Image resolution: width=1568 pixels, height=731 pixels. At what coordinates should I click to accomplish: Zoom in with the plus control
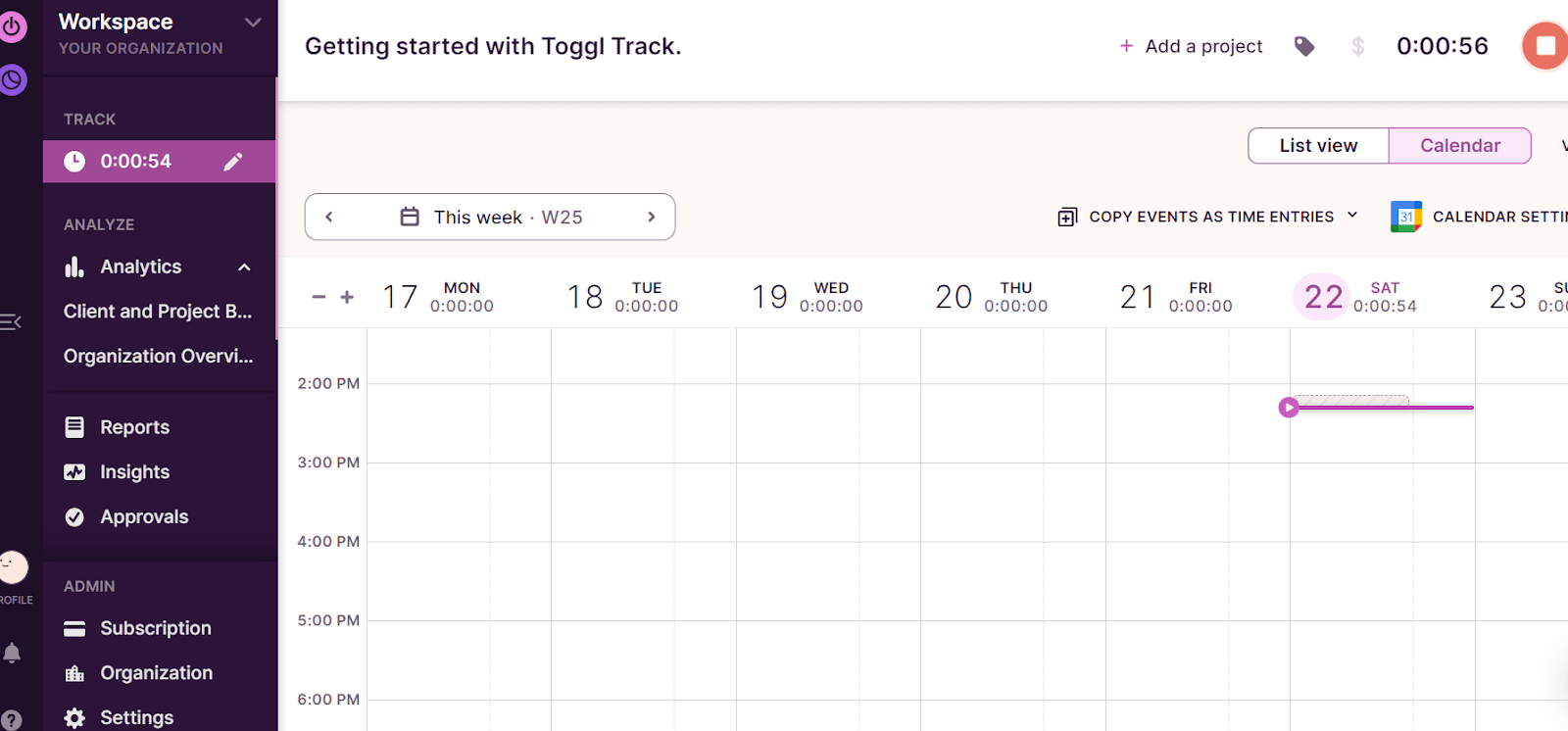click(x=347, y=296)
